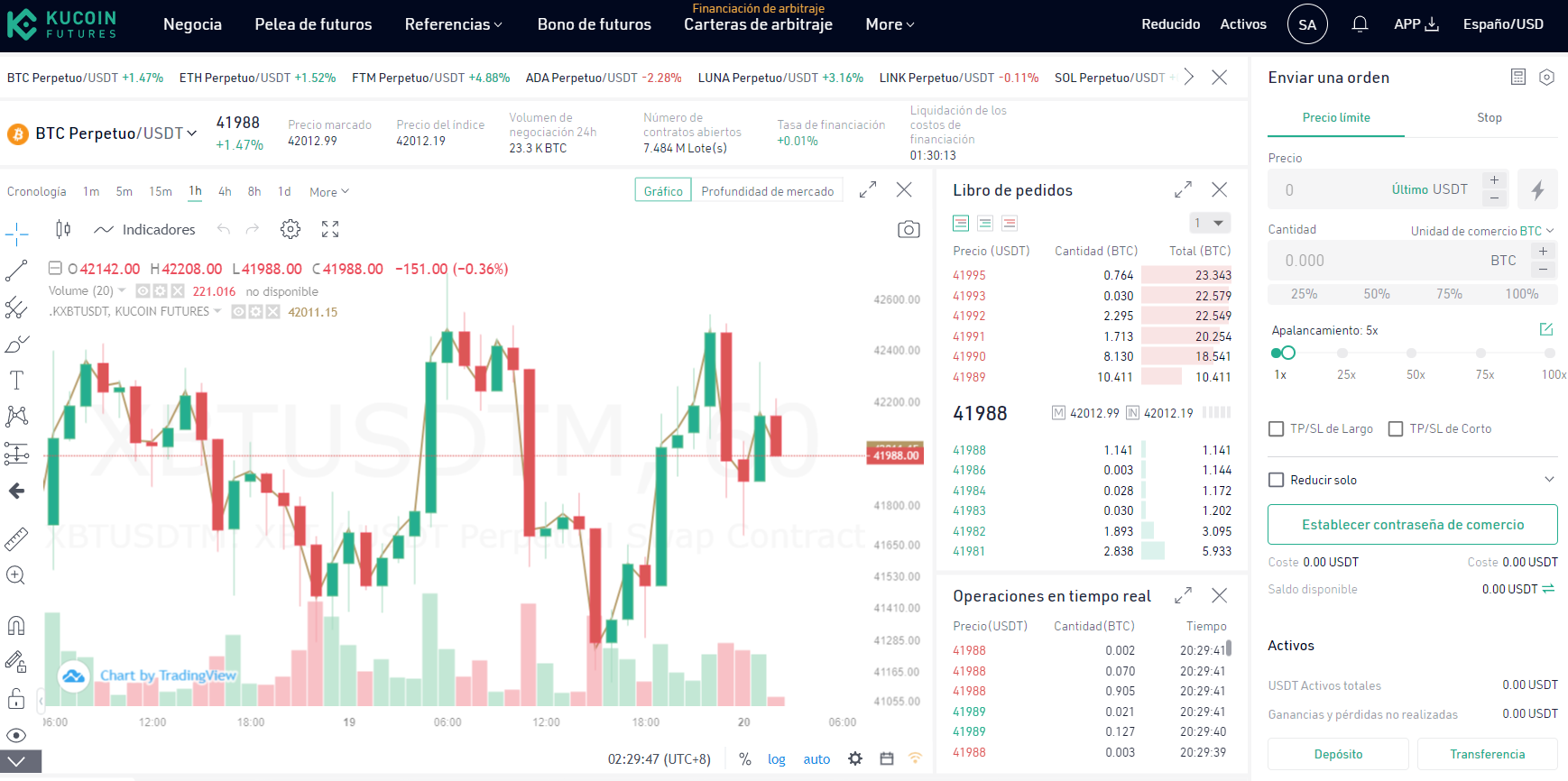Toggle lock all drawing tools
The width and height of the screenshot is (1568, 781).
(x=16, y=699)
